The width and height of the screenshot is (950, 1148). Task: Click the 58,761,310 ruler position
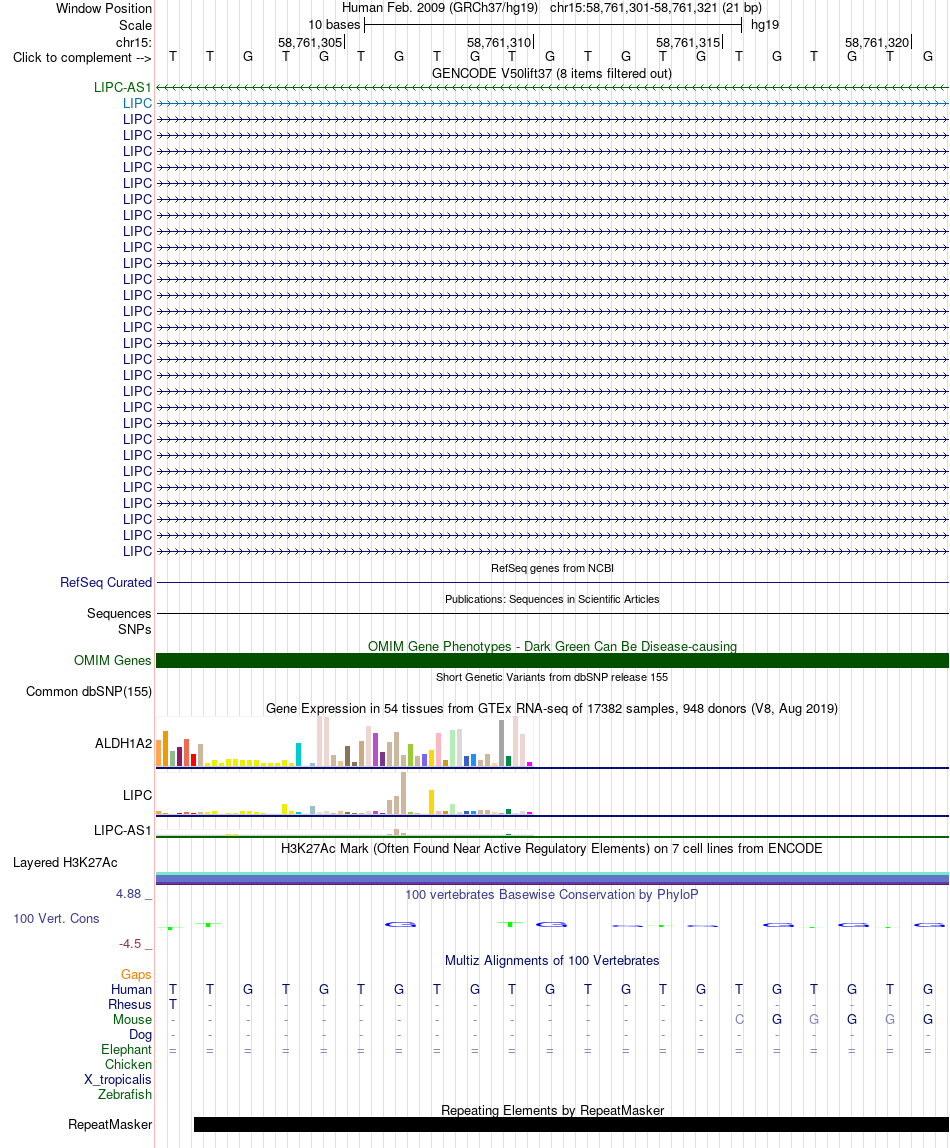point(499,42)
